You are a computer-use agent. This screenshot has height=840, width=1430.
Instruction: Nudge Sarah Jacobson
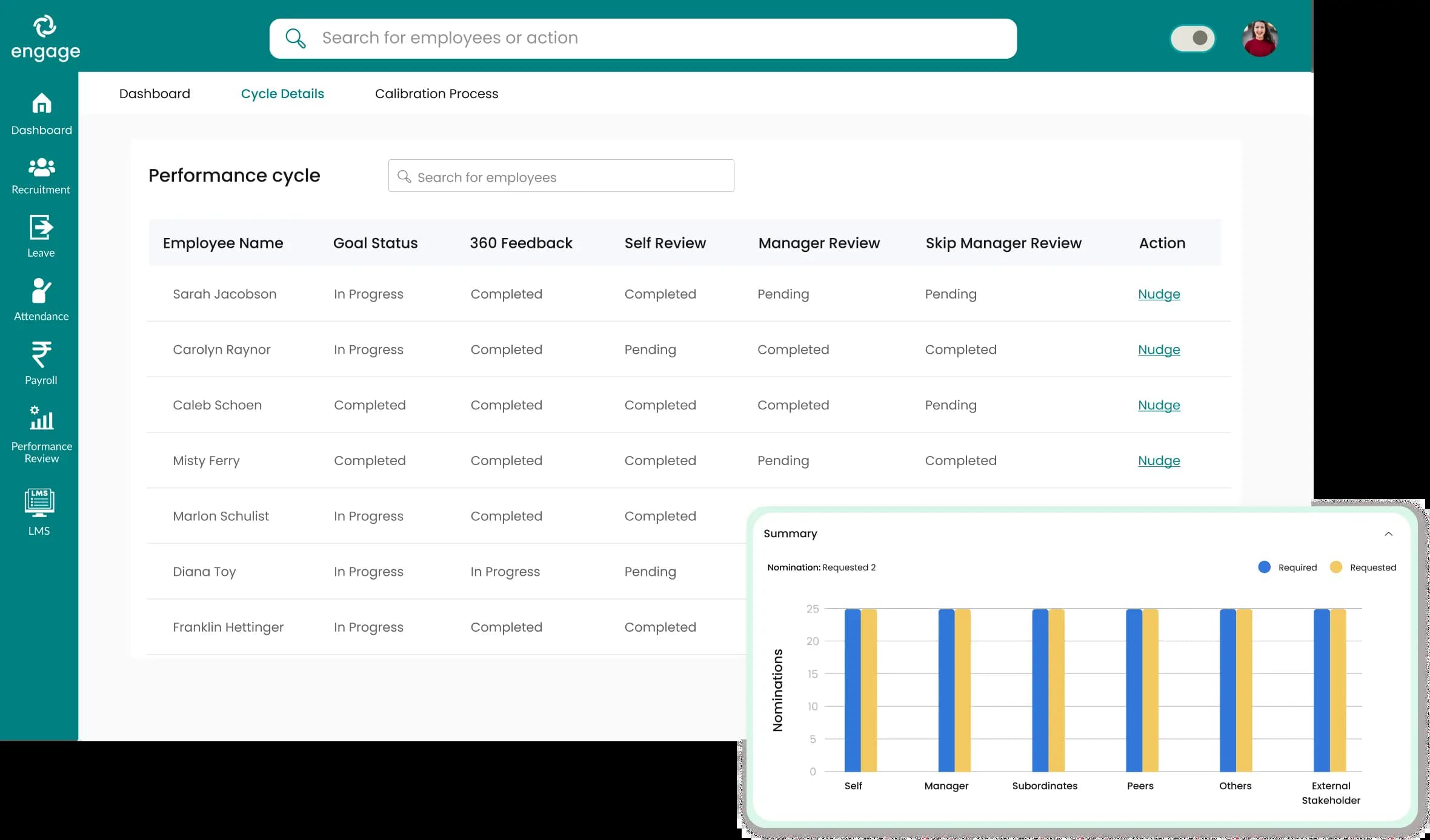(x=1158, y=294)
